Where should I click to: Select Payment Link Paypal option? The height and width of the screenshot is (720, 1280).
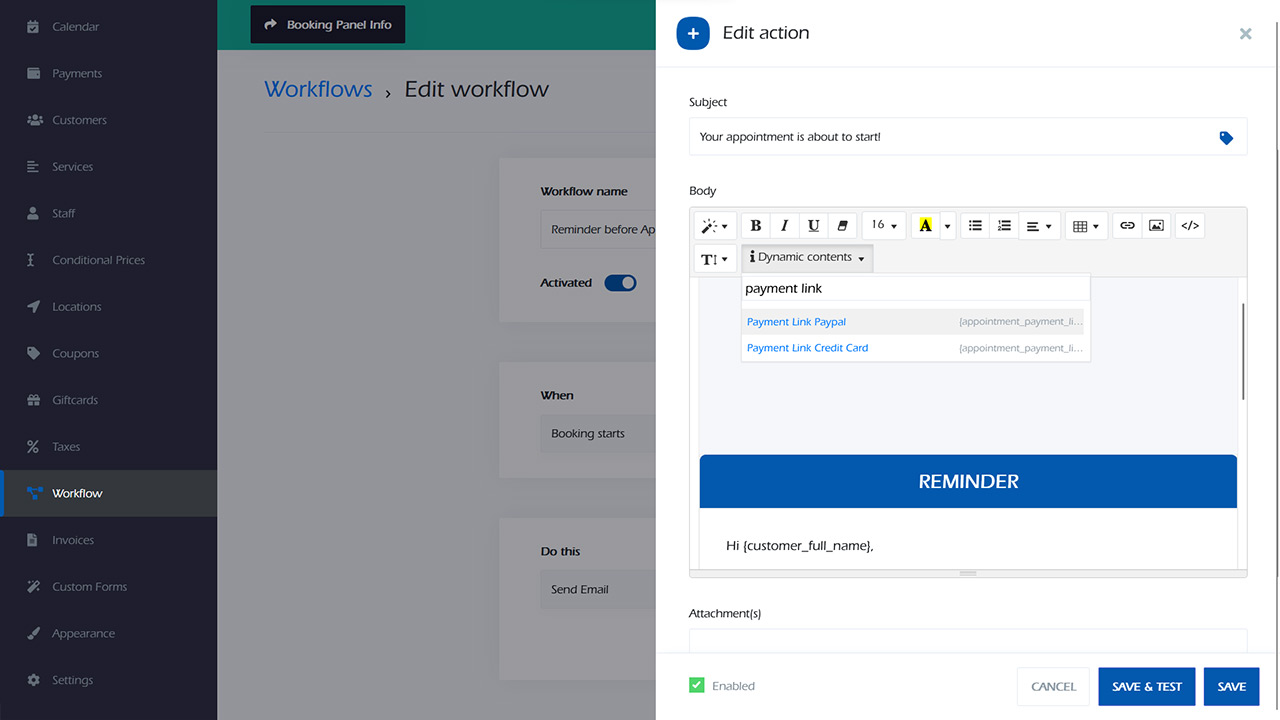[x=915, y=322]
